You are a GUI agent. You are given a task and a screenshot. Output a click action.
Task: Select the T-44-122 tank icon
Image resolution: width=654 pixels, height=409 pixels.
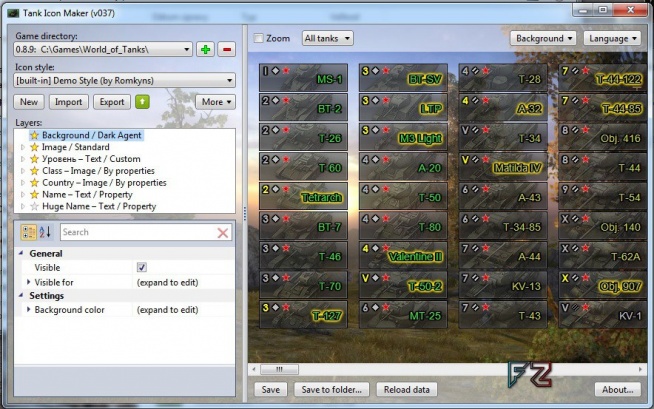point(603,78)
